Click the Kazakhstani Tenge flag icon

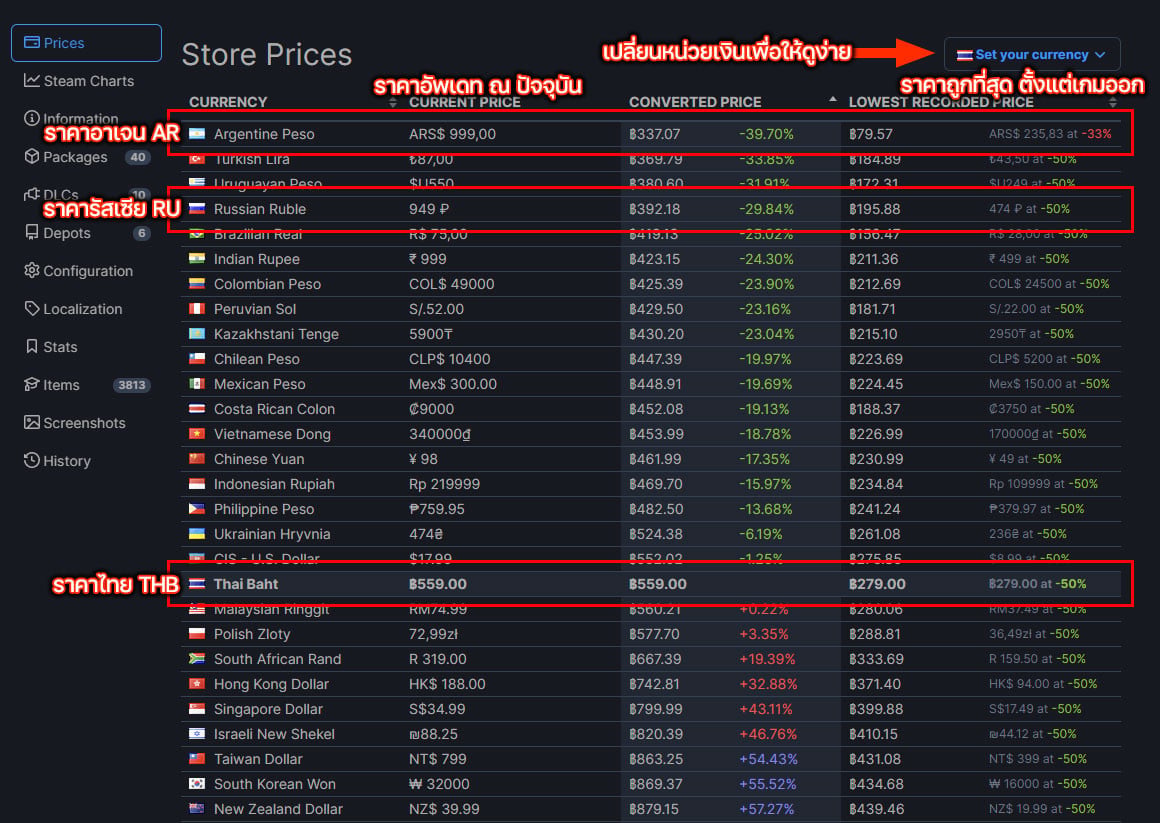(197, 334)
